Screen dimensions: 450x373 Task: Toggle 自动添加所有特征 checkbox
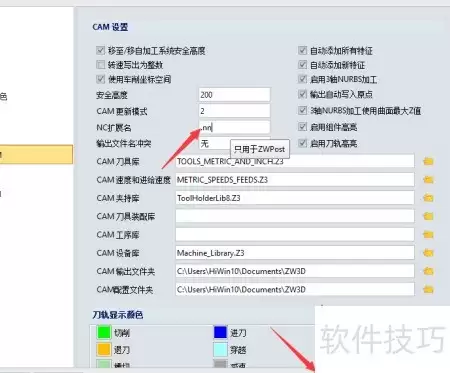tap(302, 50)
